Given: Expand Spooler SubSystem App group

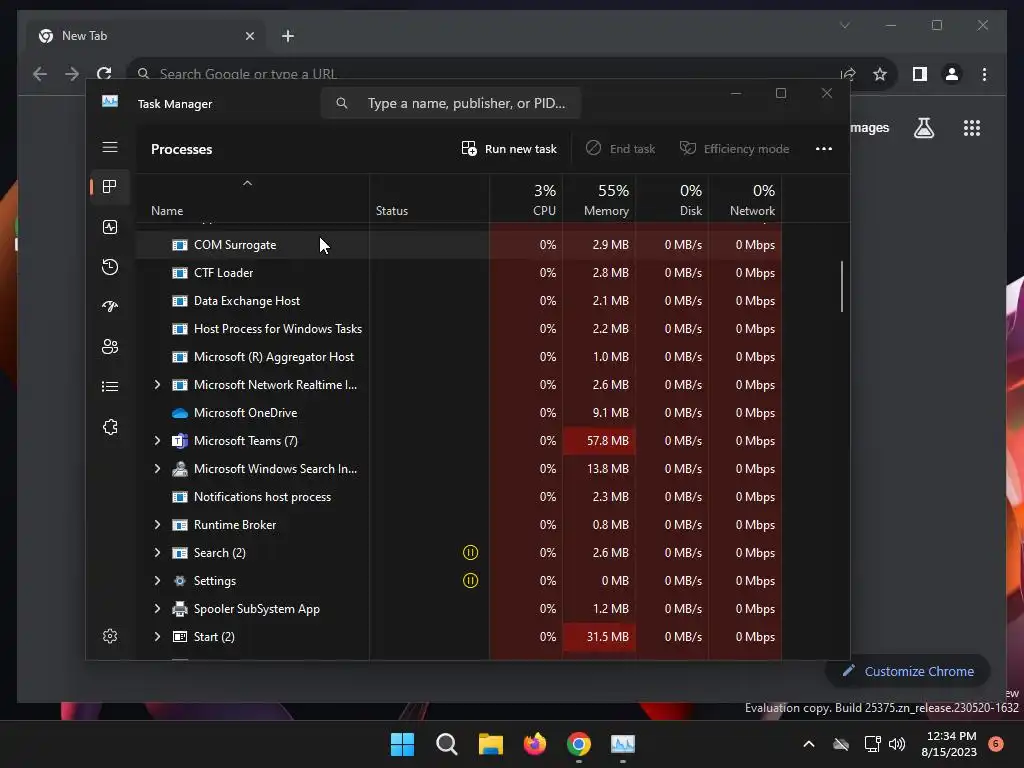Looking at the screenshot, I should point(157,609).
